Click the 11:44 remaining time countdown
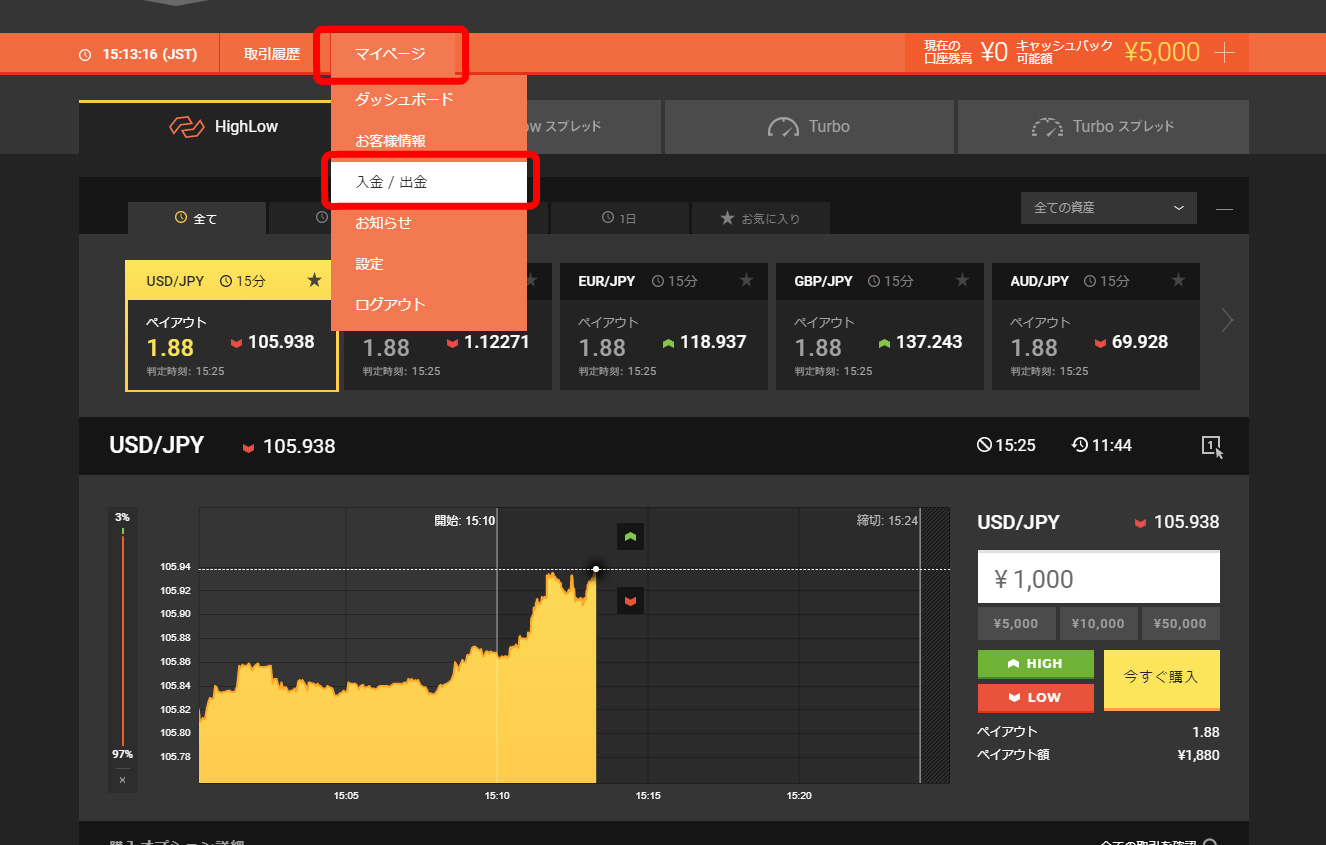Image resolution: width=1326 pixels, height=845 pixels. coord(1102,446)
